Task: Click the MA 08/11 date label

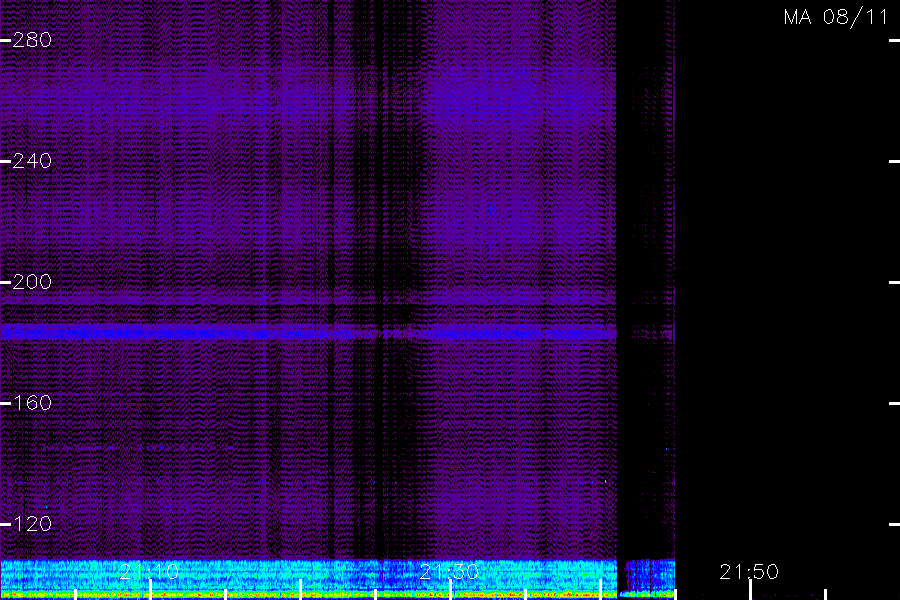Action: pos(836,17)
